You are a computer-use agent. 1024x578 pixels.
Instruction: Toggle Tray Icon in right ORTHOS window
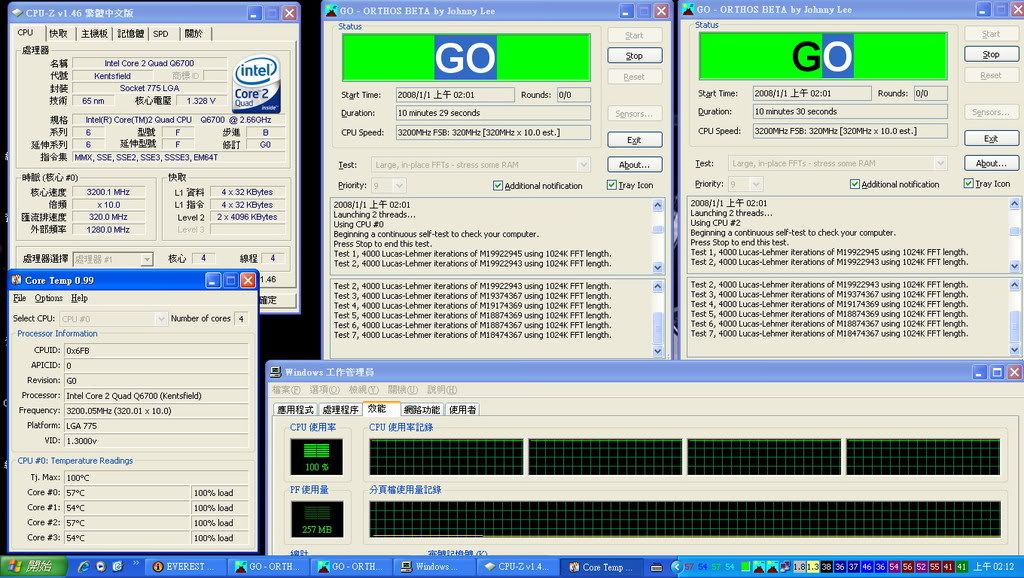pyautogui.click(x=969, y=184)
